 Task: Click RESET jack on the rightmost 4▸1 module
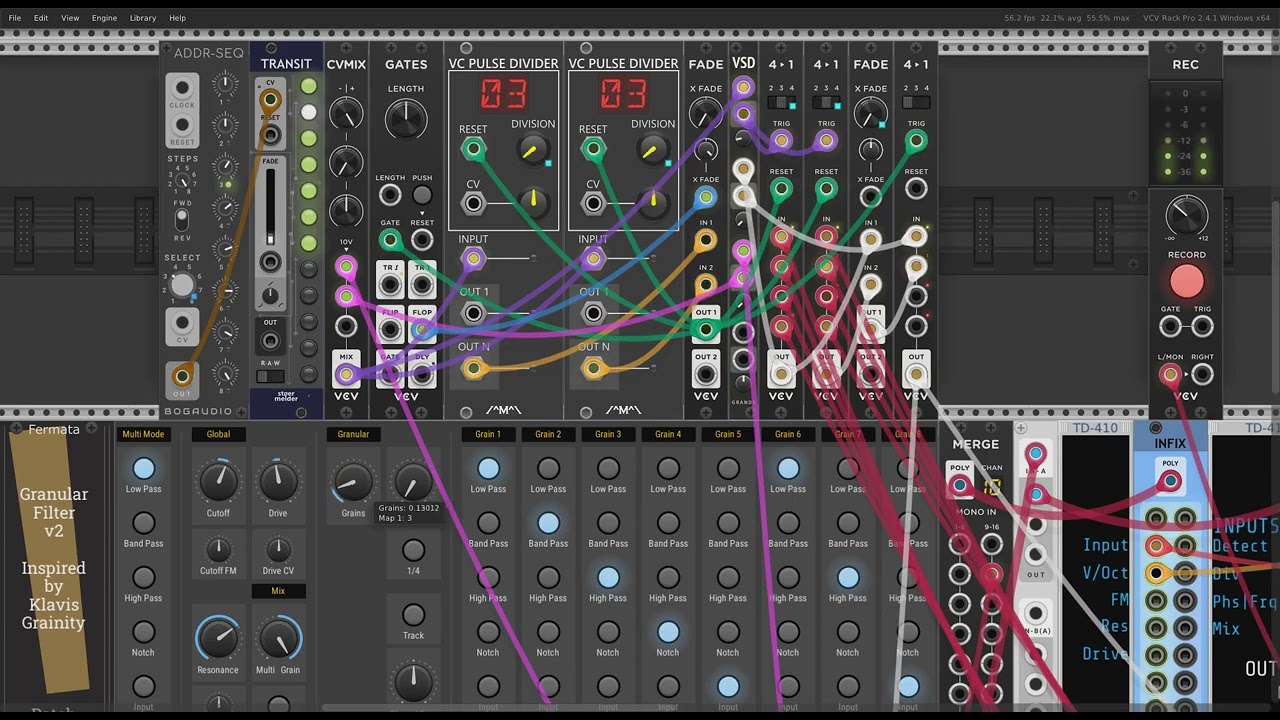click(x=916, y=189)
